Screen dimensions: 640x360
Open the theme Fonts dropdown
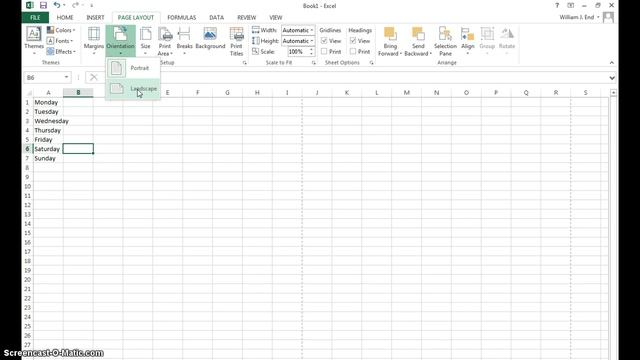pos(60,41)
